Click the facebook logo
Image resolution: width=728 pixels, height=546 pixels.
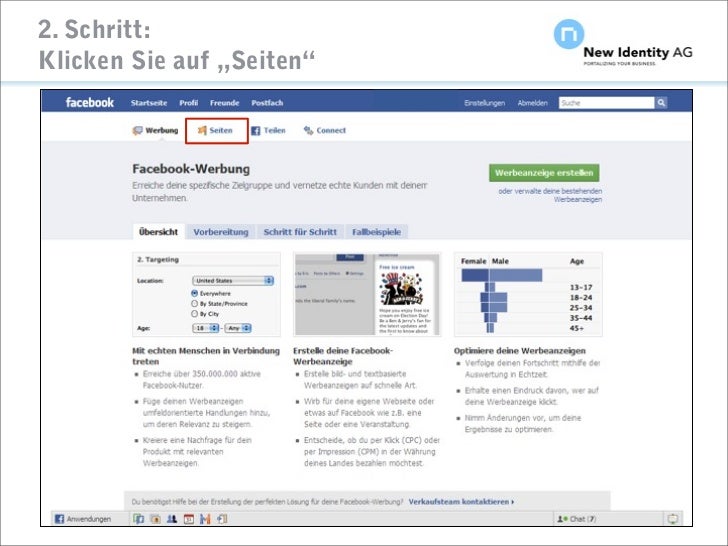pyautogui.click(x=90, y=102)
